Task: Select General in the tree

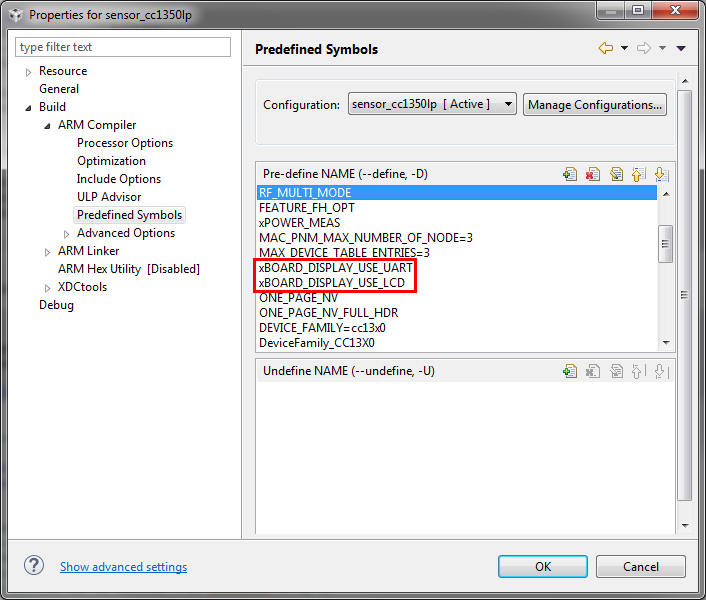Action: click(59, 89)
